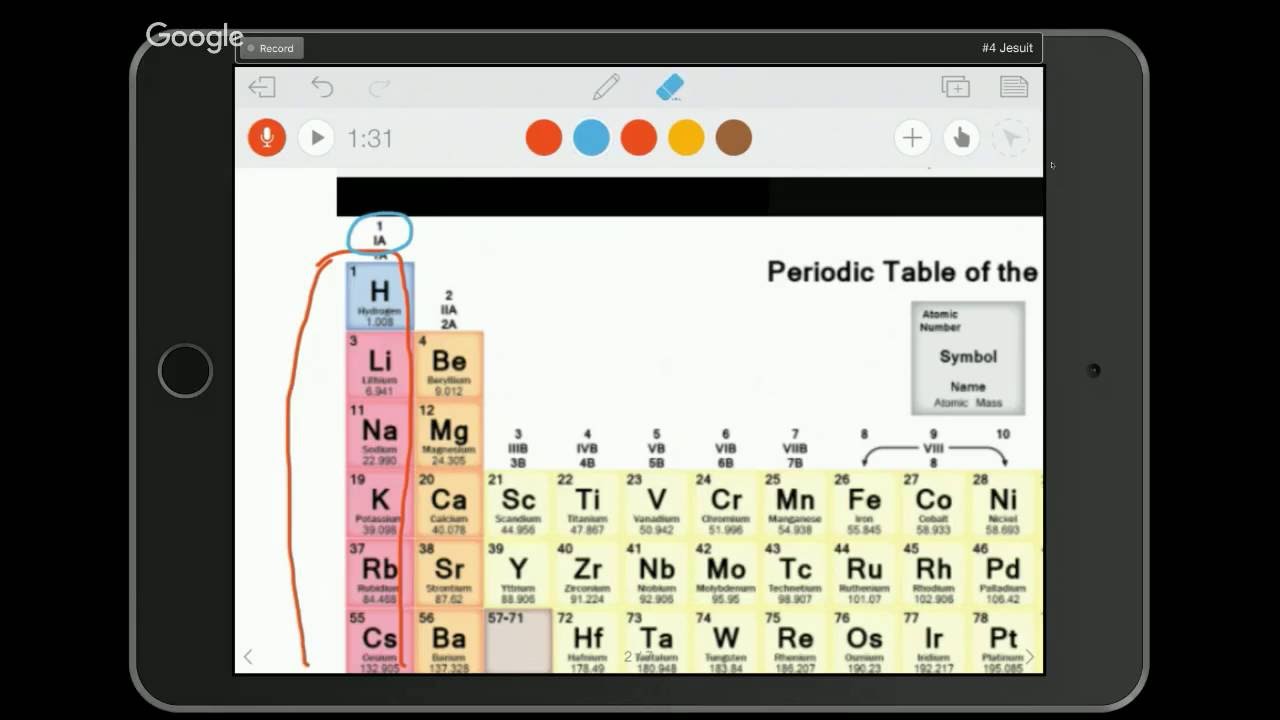Choose the blue color swatch
Screen dimensions: 1280x720
coord(591,138)
